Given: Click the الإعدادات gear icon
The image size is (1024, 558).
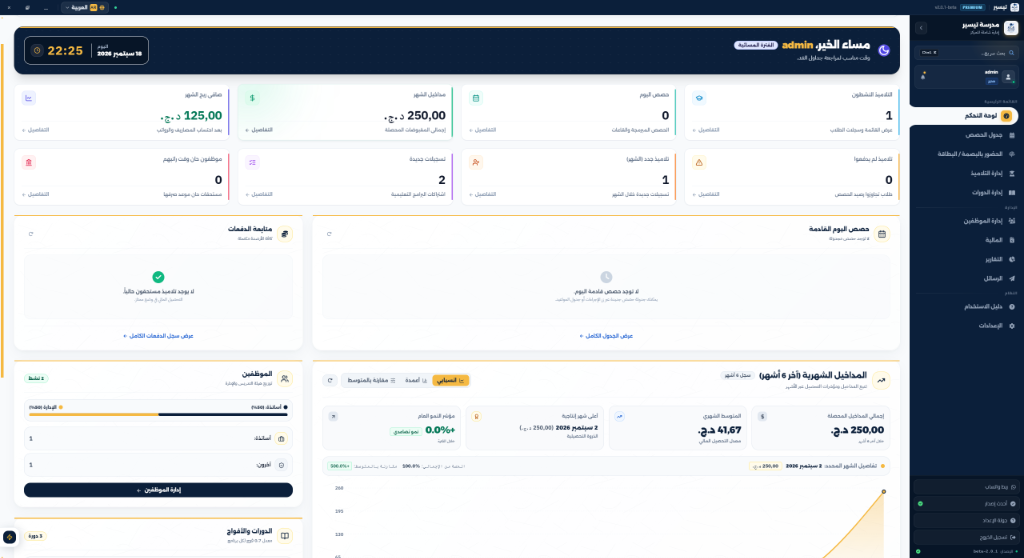Looking at the screenshot, I should pyautogui.click(x=1012, y=325).
